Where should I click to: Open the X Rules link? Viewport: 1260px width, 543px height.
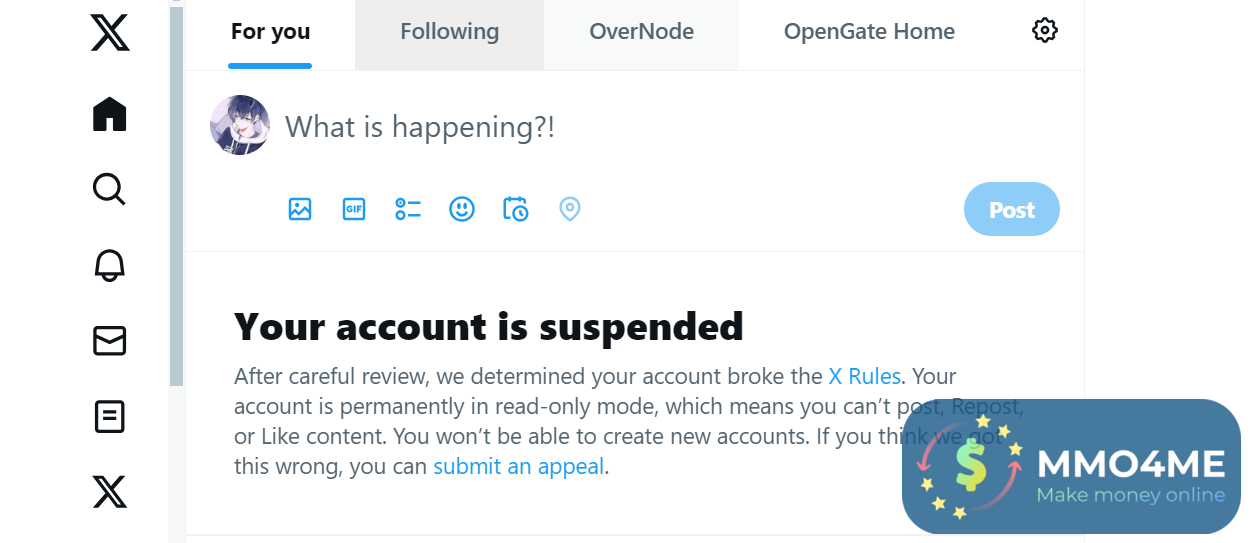pyautogui.click(x=865, y=377)
